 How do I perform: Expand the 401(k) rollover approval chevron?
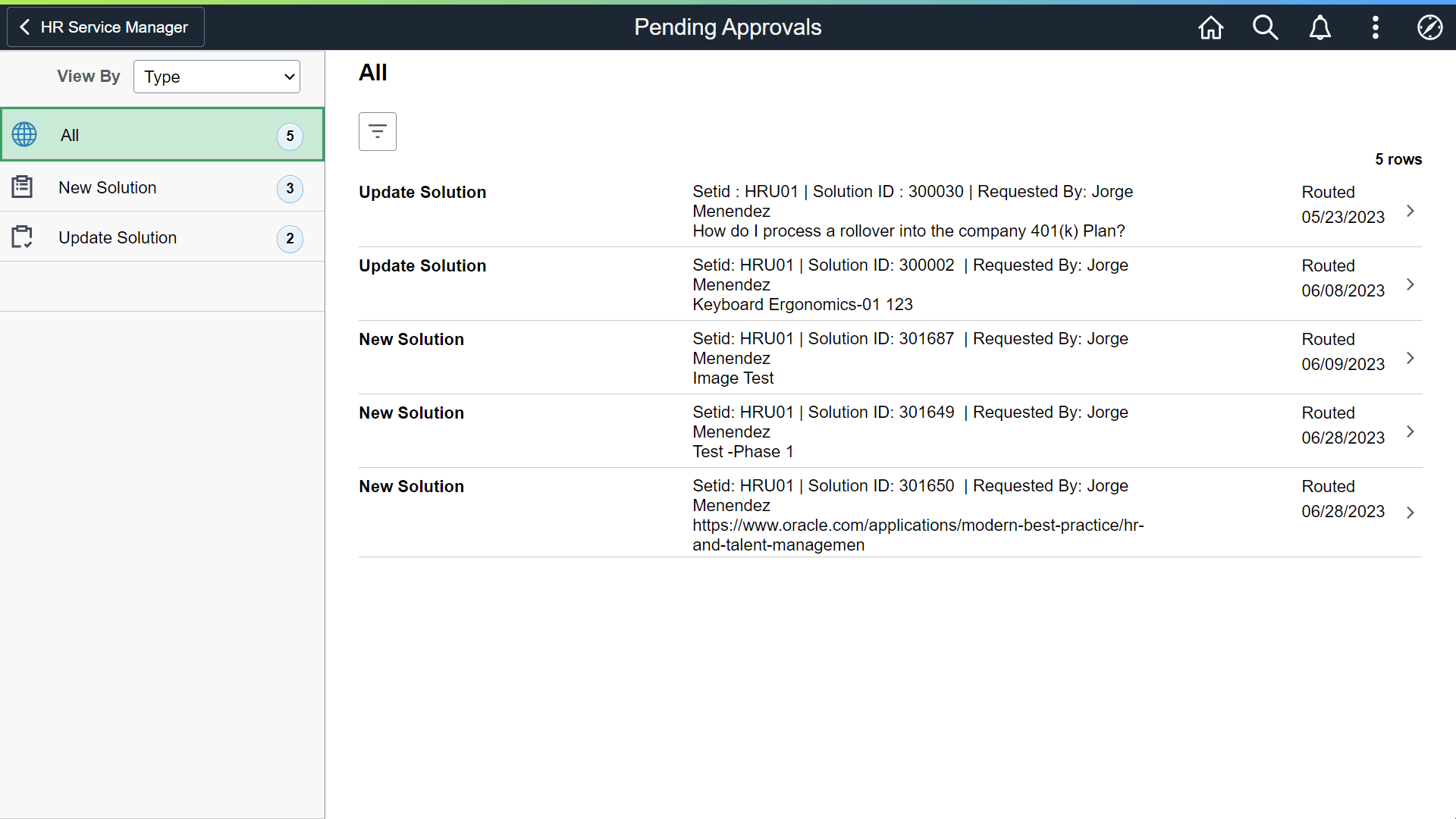1410,211
